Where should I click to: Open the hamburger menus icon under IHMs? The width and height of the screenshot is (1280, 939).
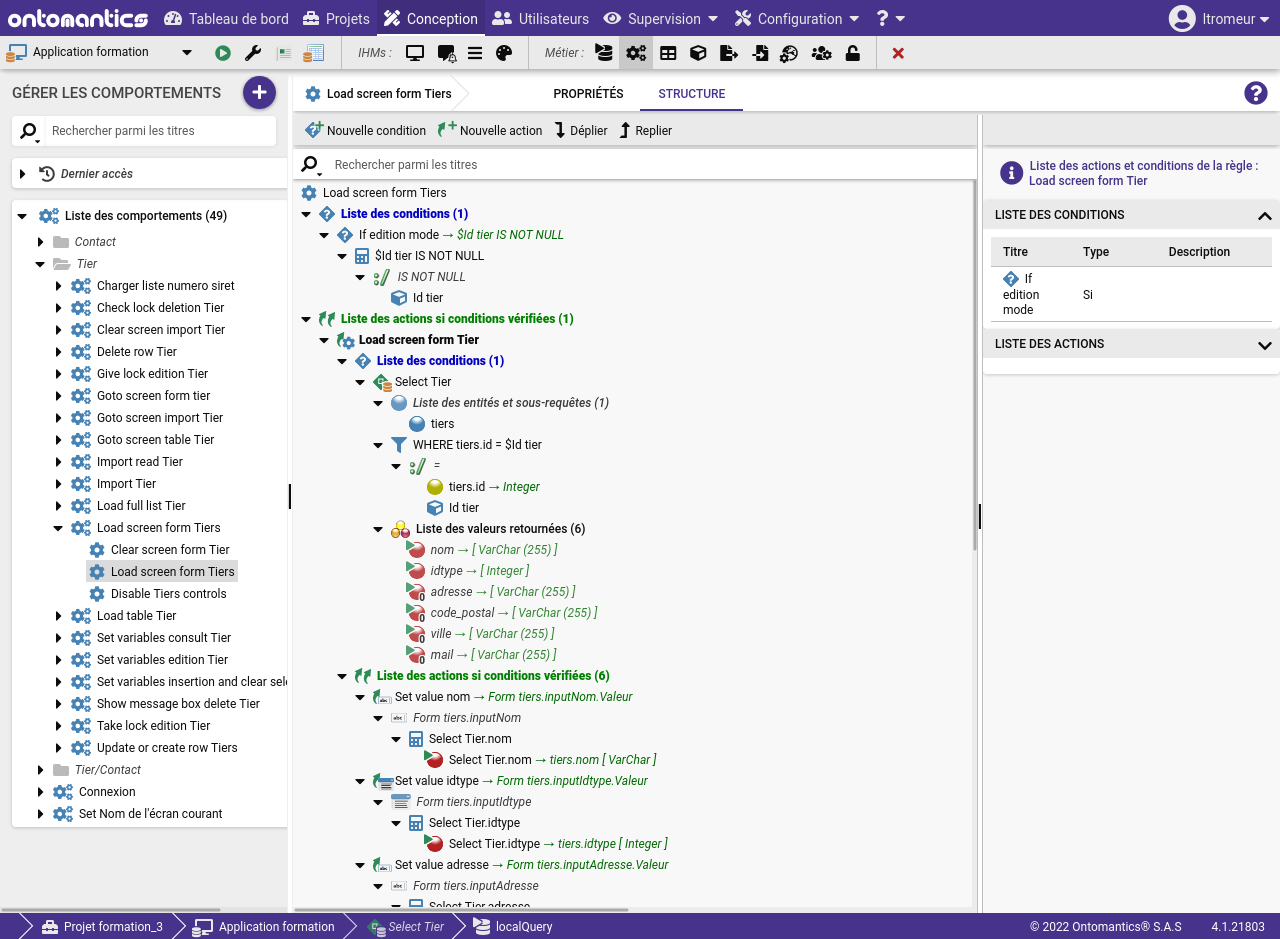tap(475, 53)
